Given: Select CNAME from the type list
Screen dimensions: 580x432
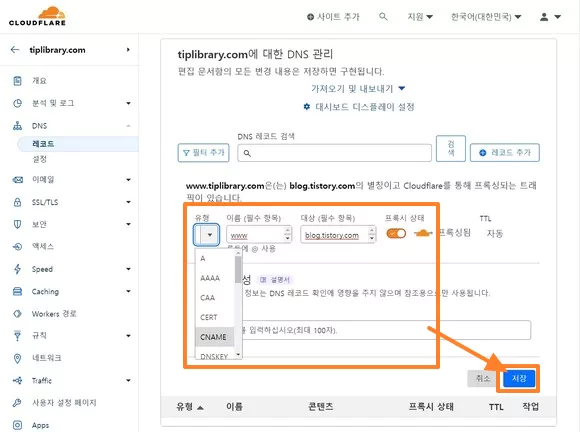Looking at the screenshot, I should click(215, 337).
